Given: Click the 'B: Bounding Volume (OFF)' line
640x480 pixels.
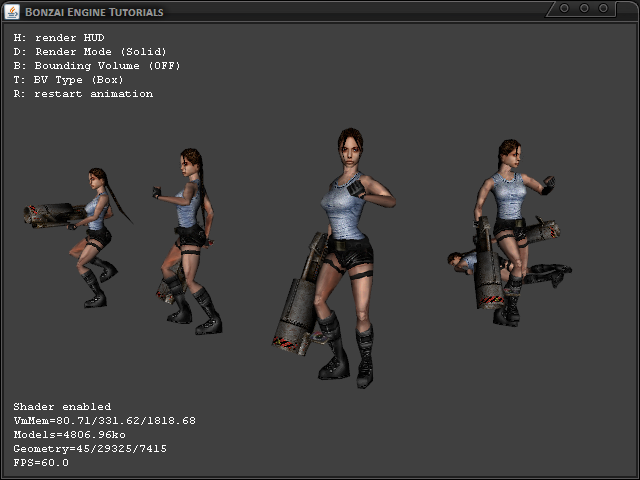Looking at the screenshot, I should 97,65.
